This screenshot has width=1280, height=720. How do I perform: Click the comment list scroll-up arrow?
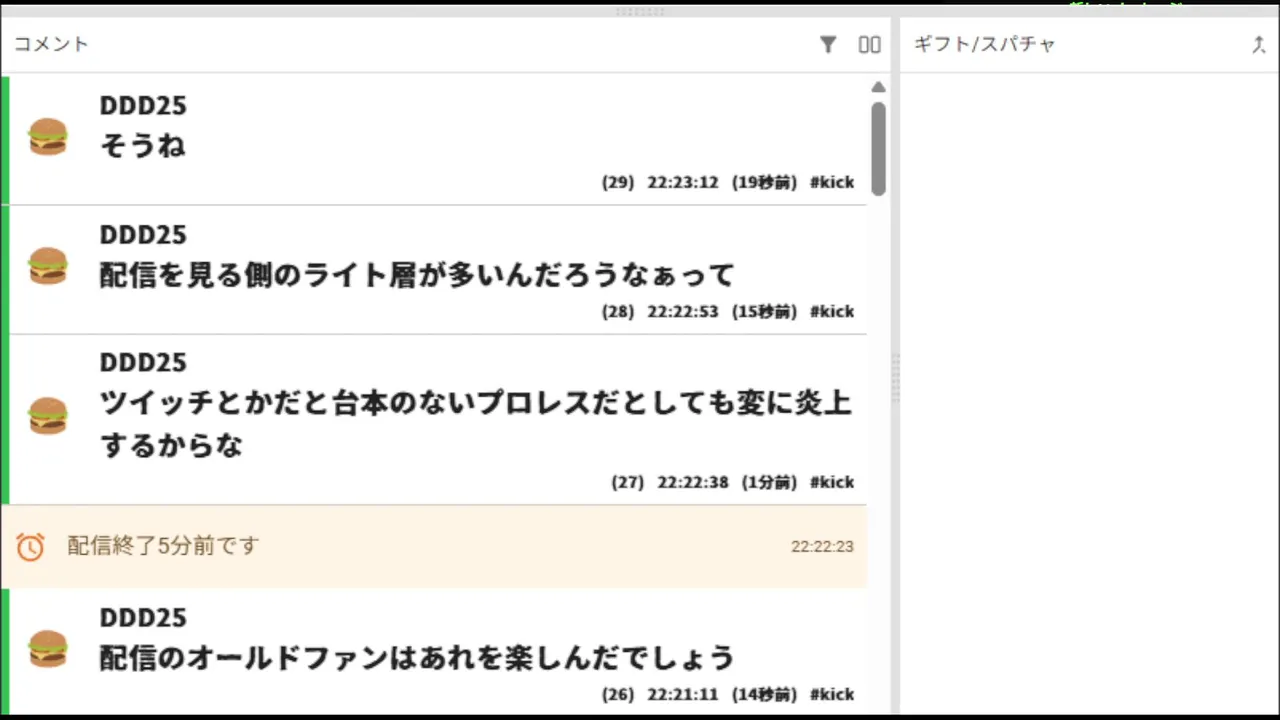tap(878, 87)
